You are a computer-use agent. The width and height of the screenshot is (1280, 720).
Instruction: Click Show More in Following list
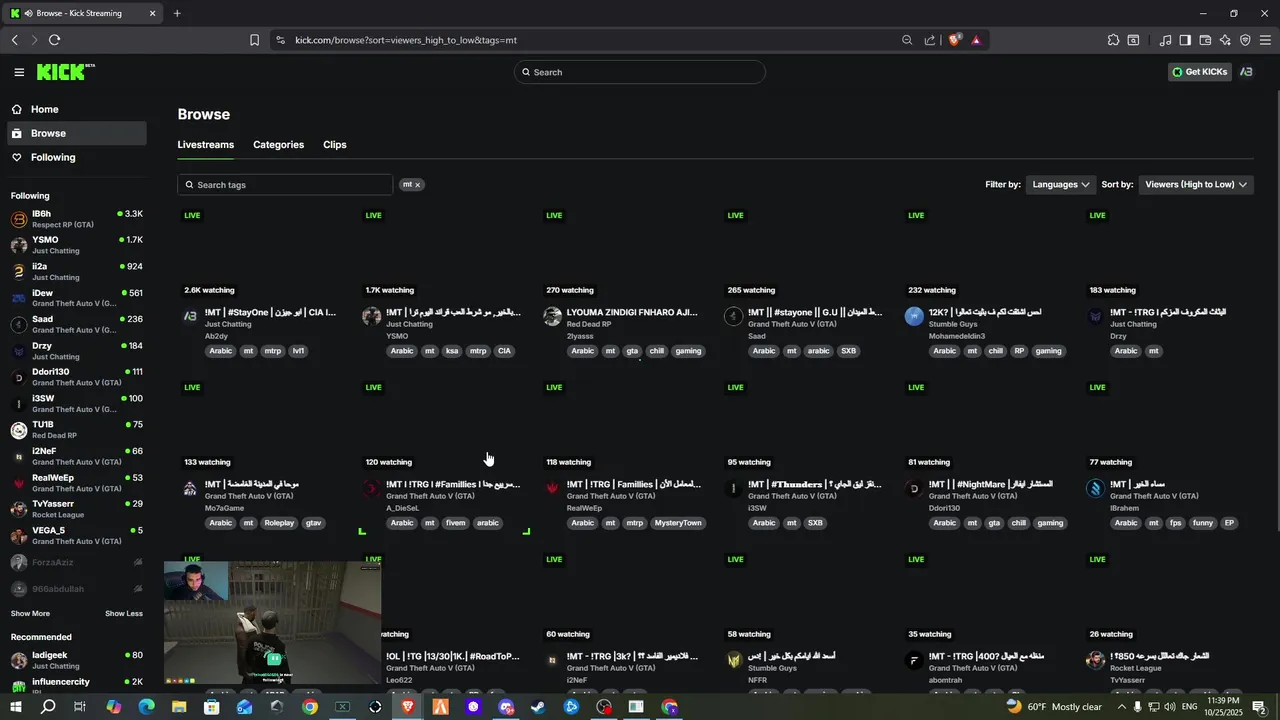click(30, 614)
